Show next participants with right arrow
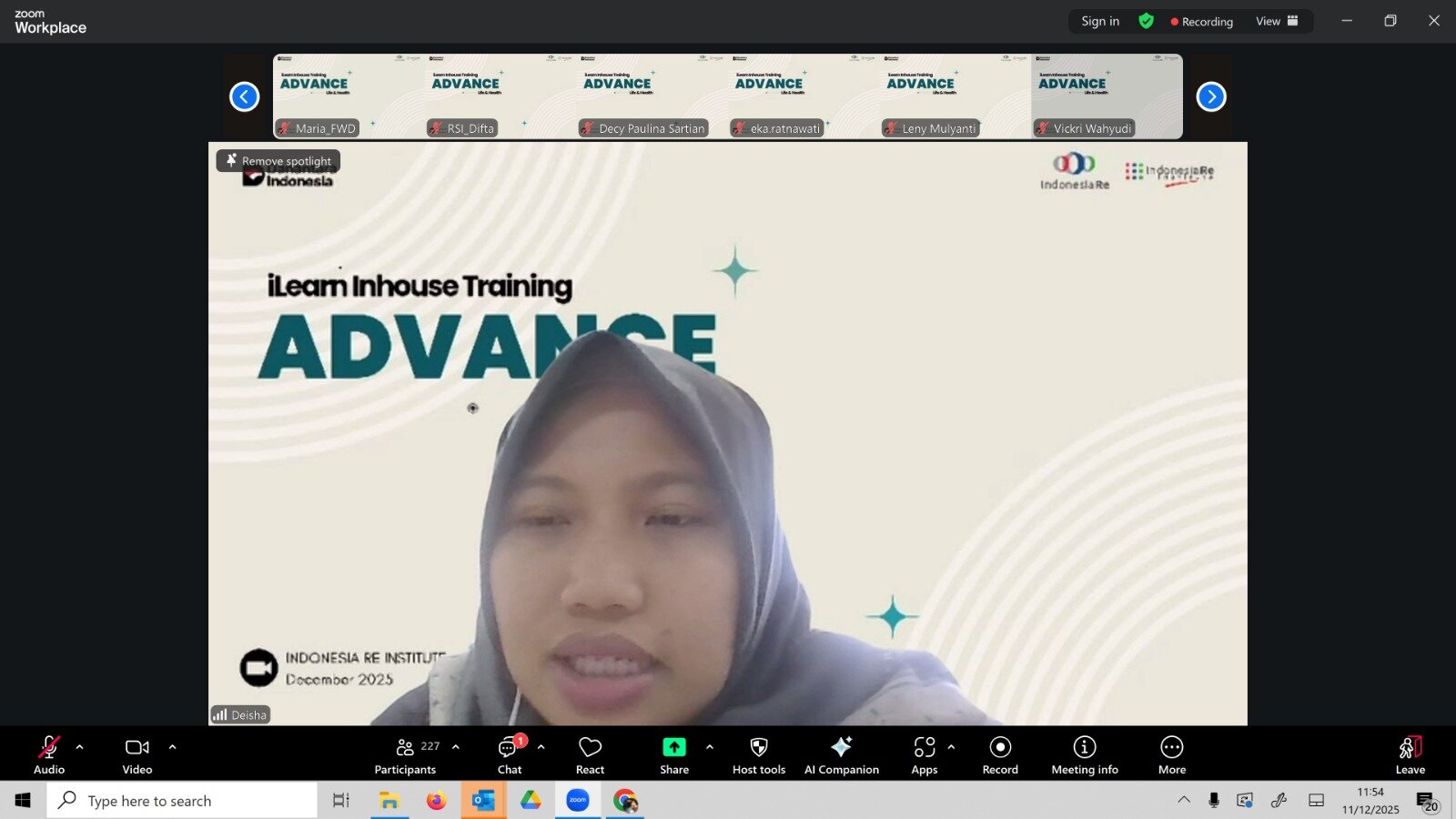Viewport: 1456px width, 819px height. [1211, 96]
